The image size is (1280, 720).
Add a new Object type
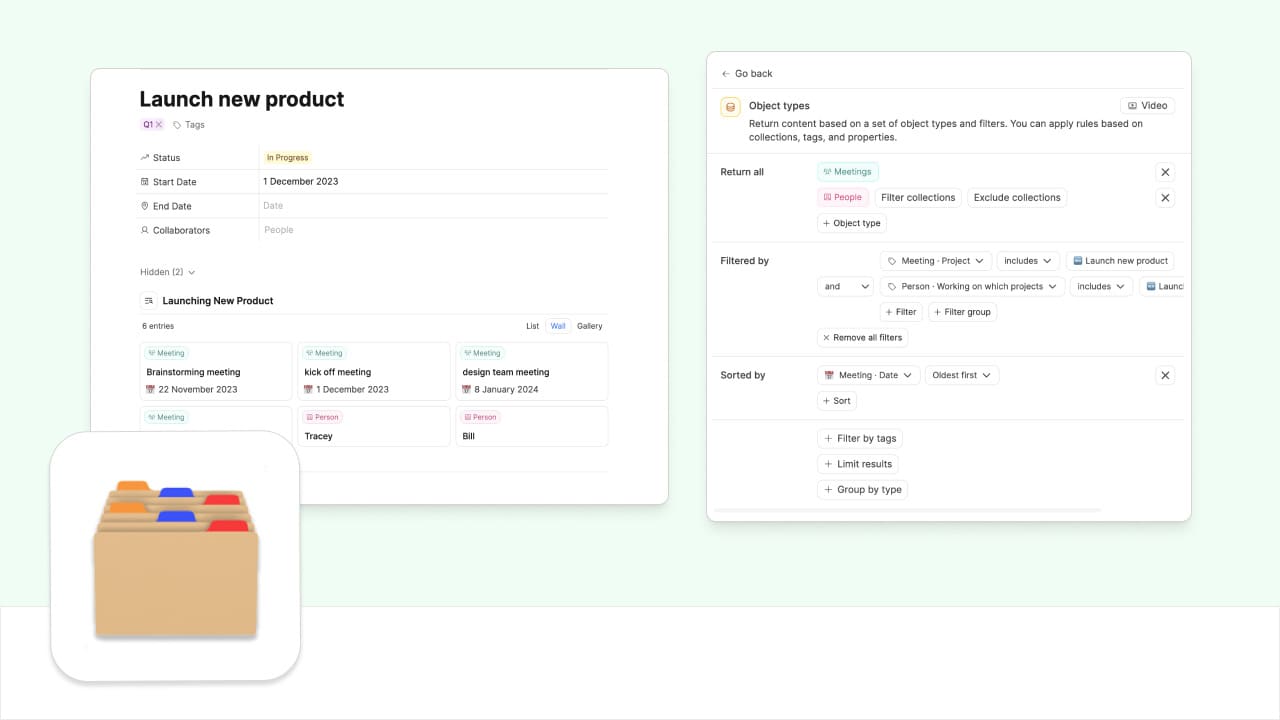(851, 224)
